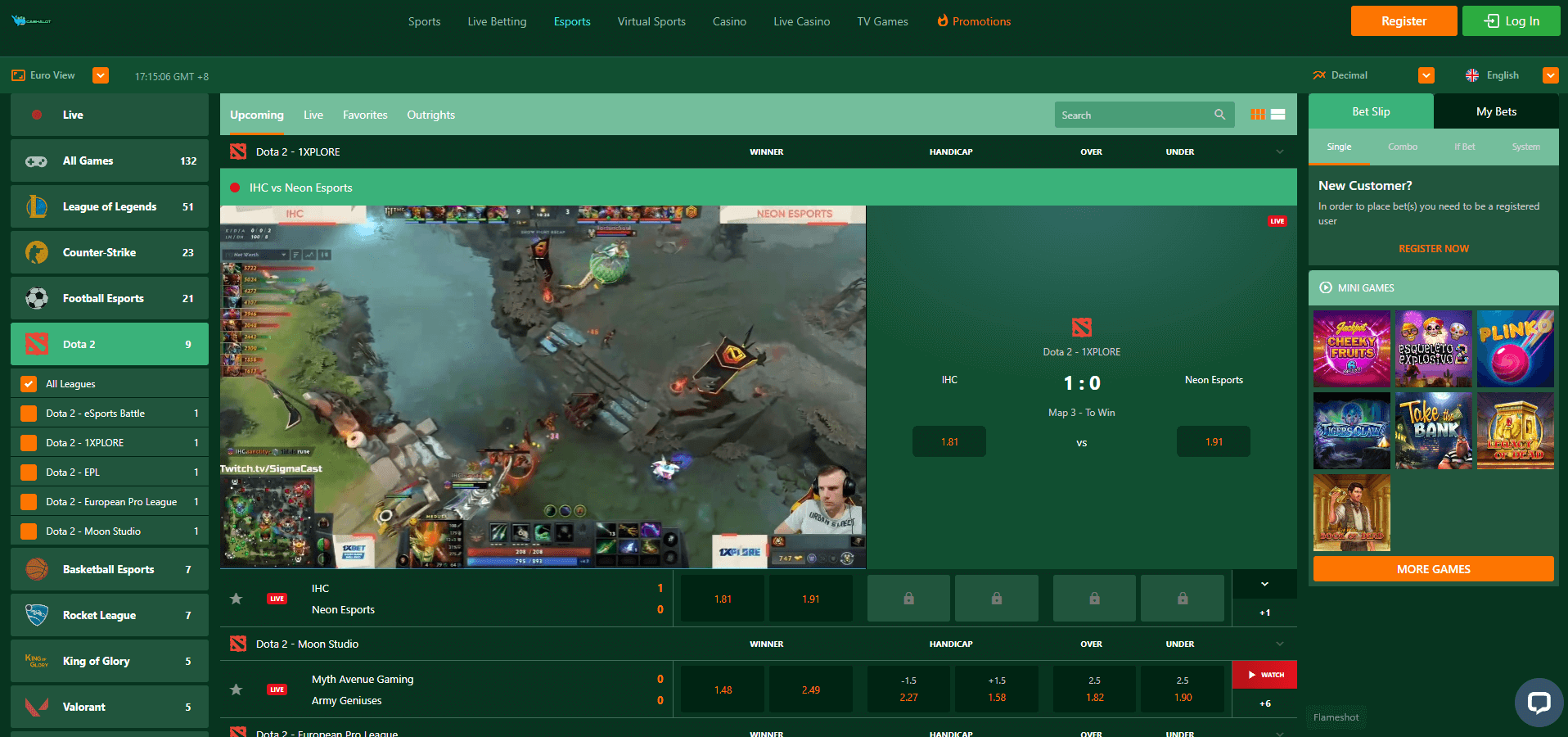Check the Dota 2 - 1XPLORE league box

click(29, 442)
